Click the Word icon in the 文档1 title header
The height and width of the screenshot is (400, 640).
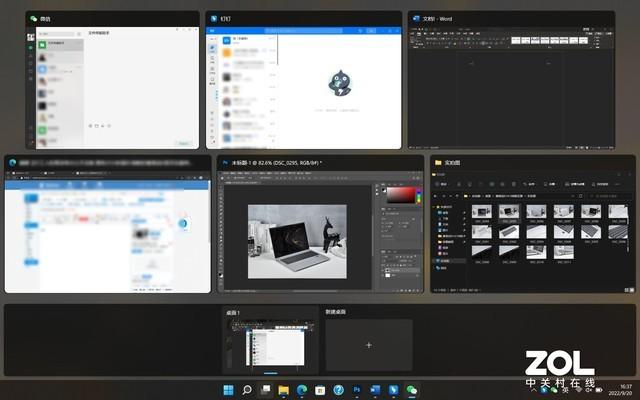click(416, 19)
